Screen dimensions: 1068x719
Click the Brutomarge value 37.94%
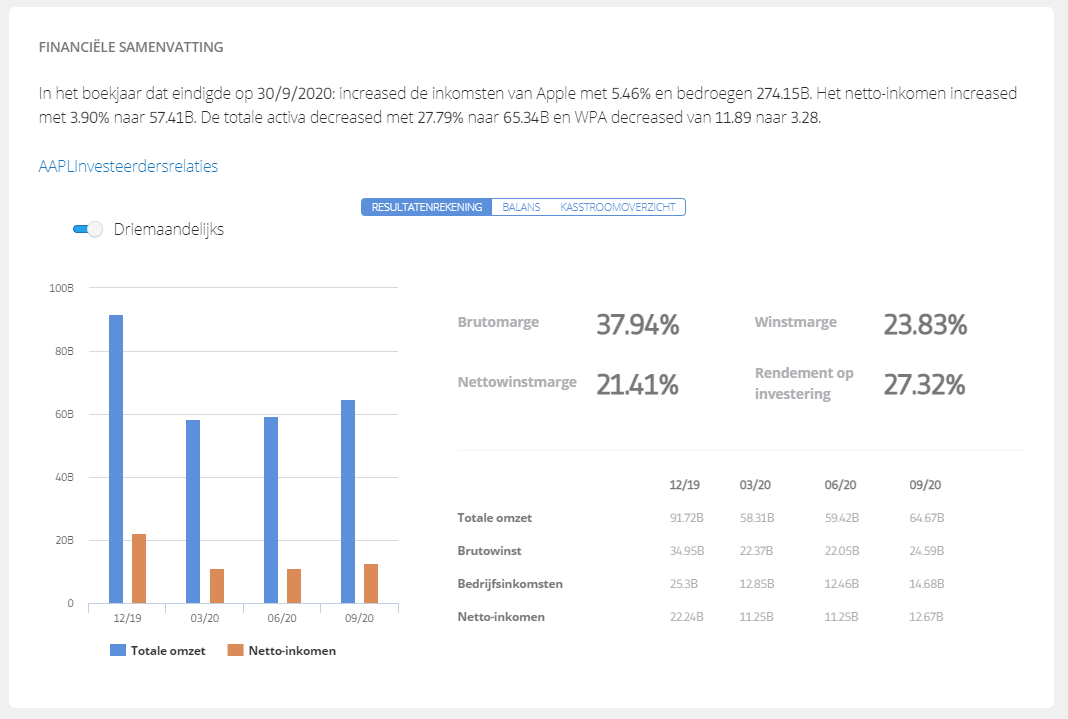(638, 325)
